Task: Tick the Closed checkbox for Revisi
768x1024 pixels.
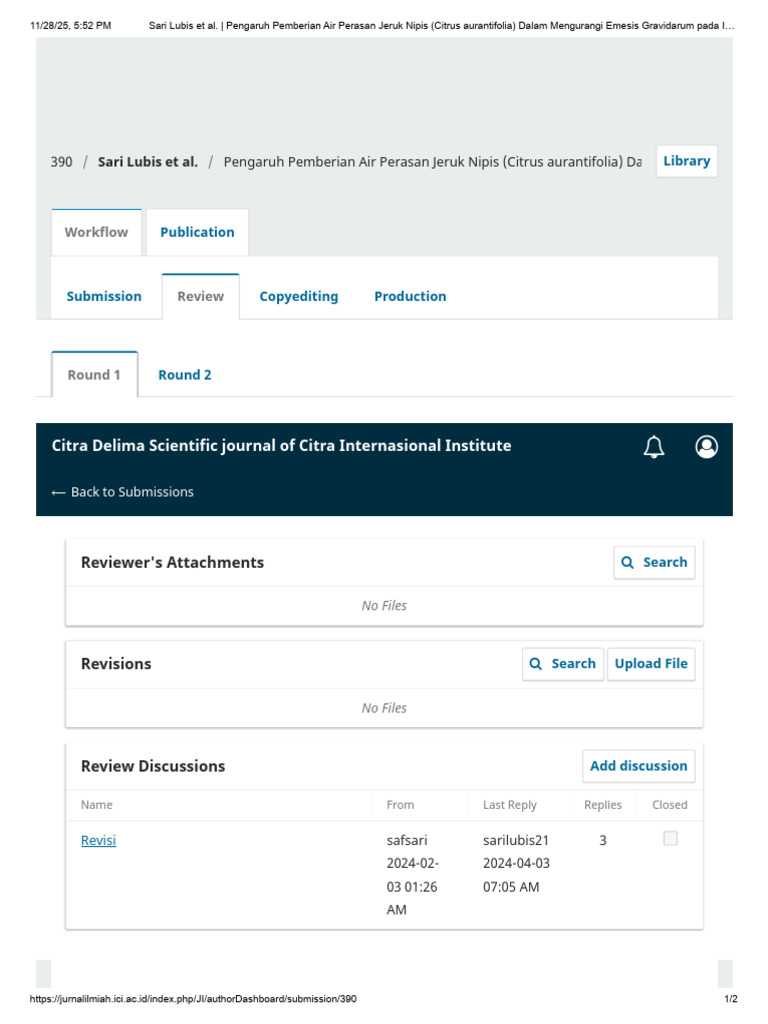Action: click(x=670, y=839)
